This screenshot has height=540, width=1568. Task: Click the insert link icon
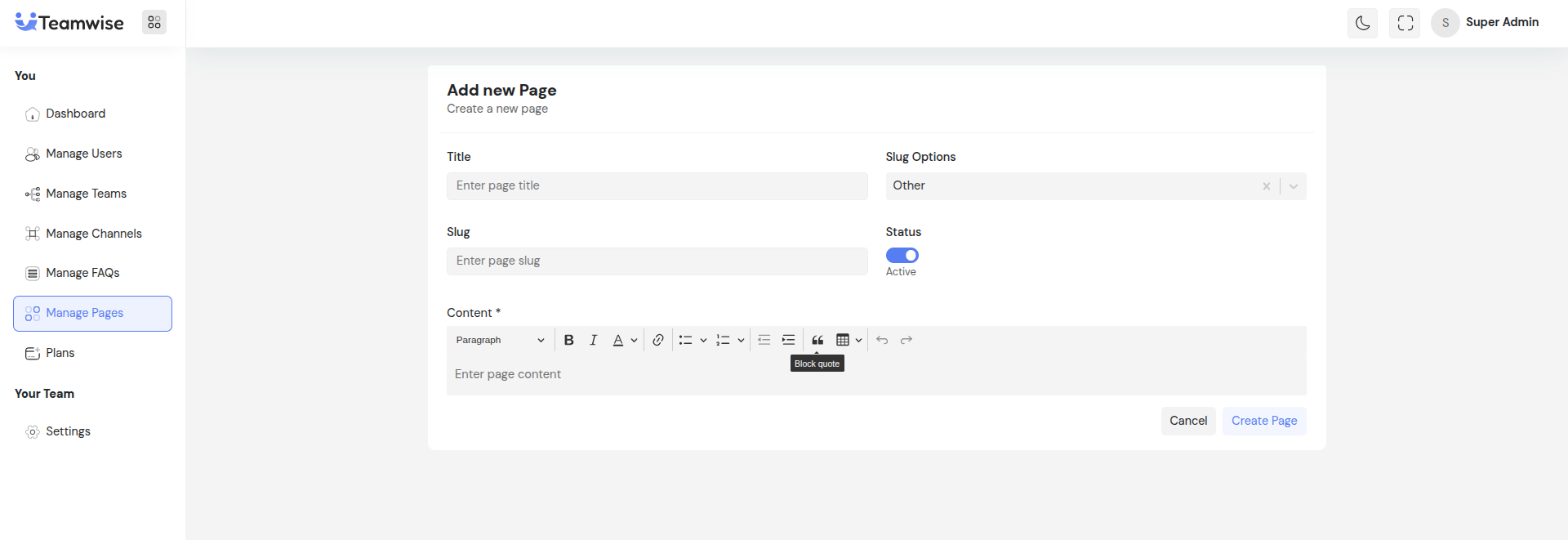point(658,340)
